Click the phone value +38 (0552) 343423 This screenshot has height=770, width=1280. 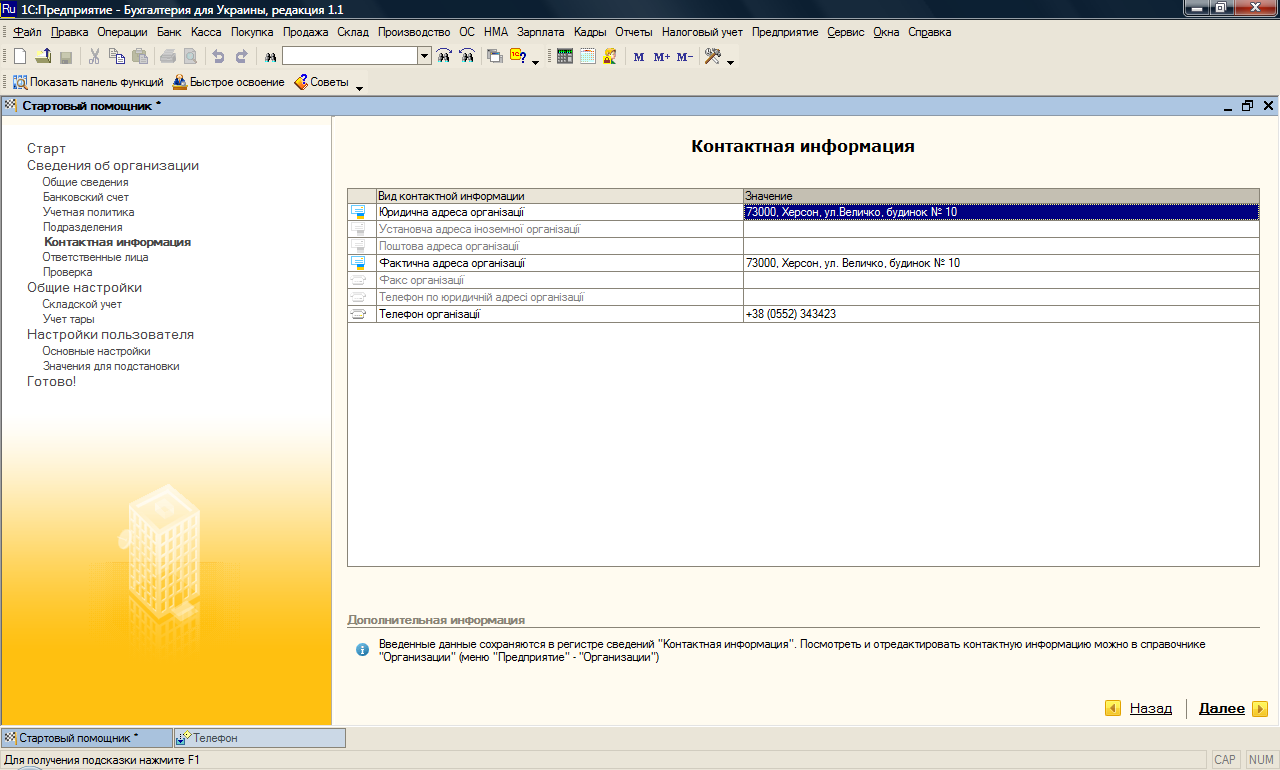pyautogui.click(x=791, y=314)
